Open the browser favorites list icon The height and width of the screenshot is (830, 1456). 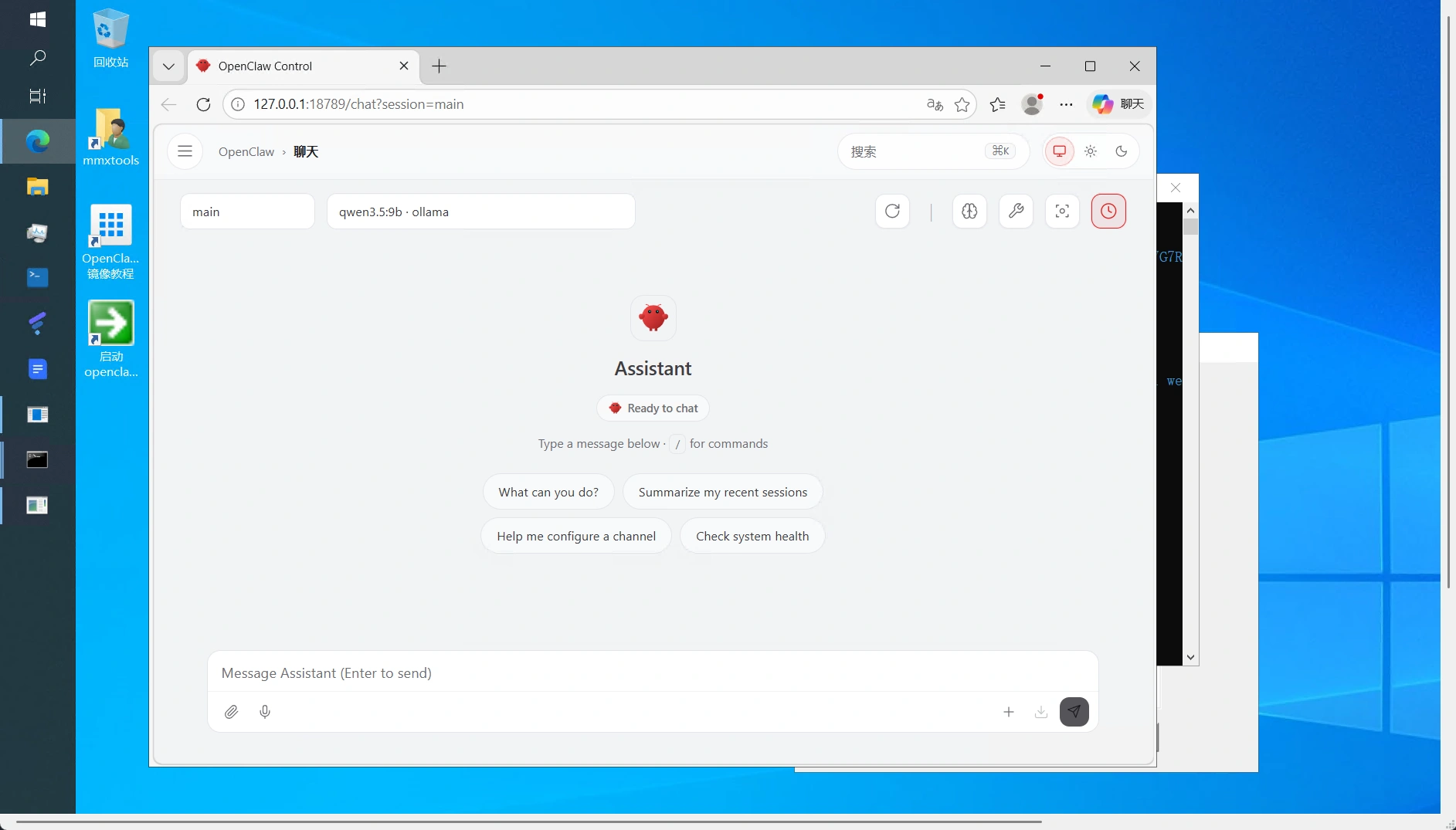[998, 104]
